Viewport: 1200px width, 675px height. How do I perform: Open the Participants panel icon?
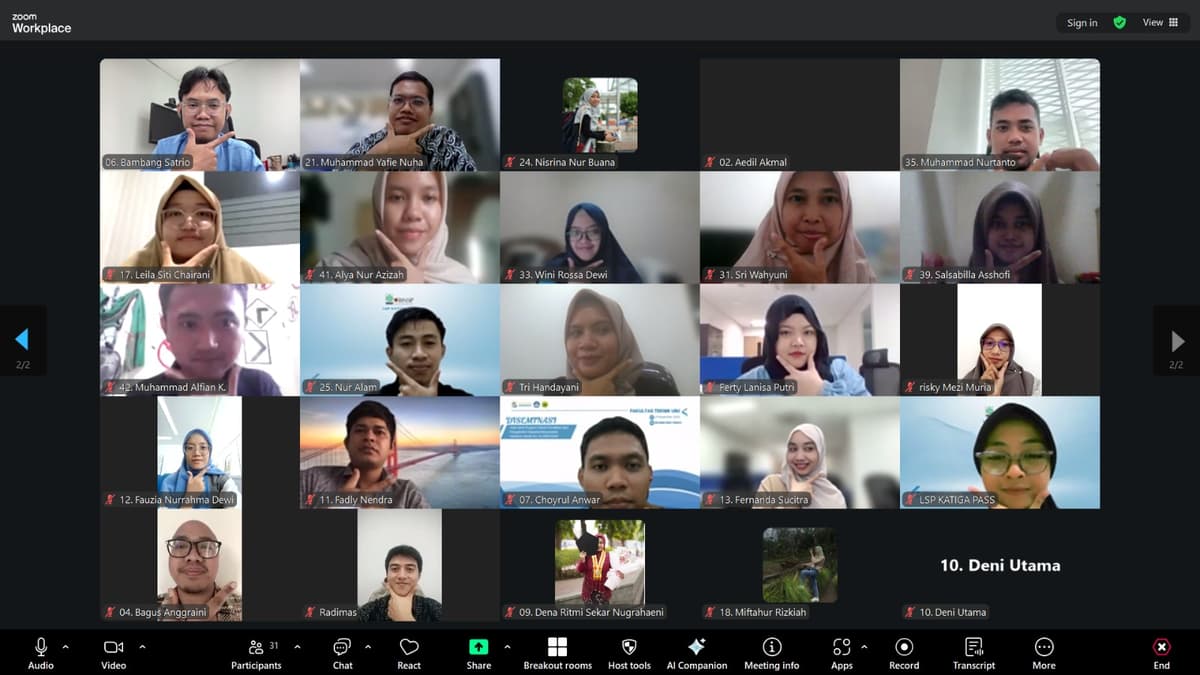coord(256,647)
